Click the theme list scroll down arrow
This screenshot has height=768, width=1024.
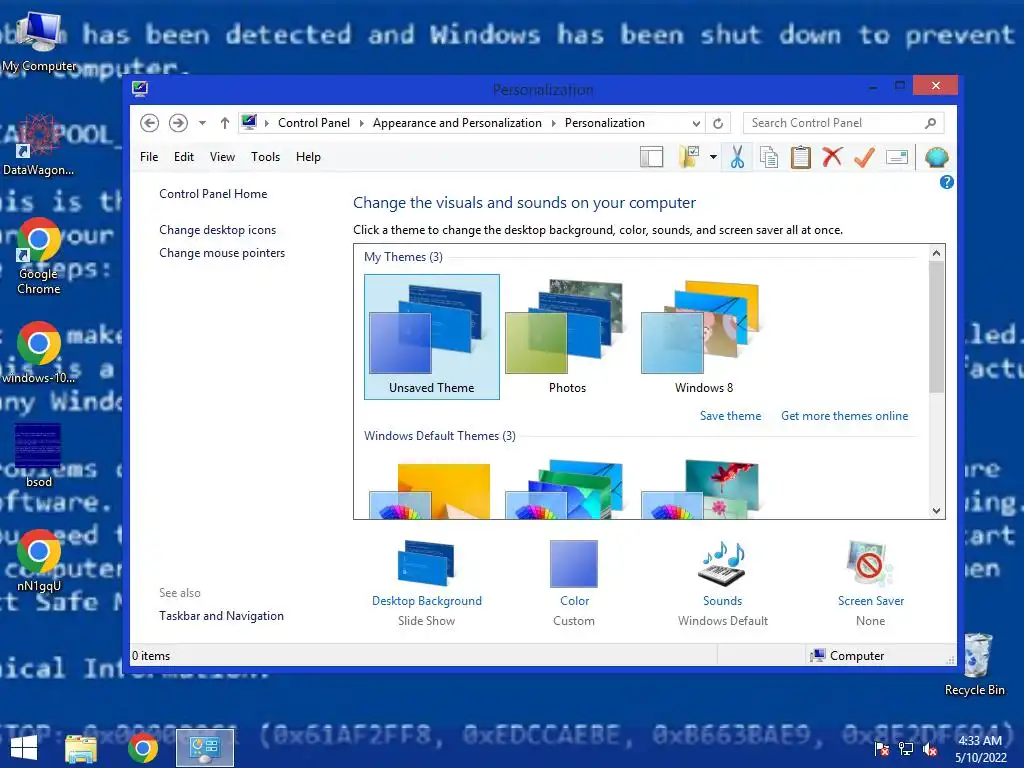click(936, 511)
